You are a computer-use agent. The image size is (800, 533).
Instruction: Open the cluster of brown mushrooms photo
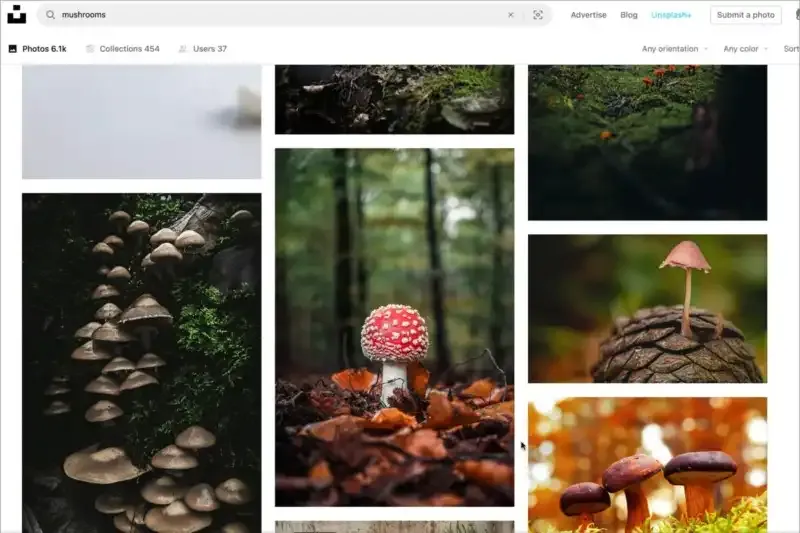tap(141, 363)
